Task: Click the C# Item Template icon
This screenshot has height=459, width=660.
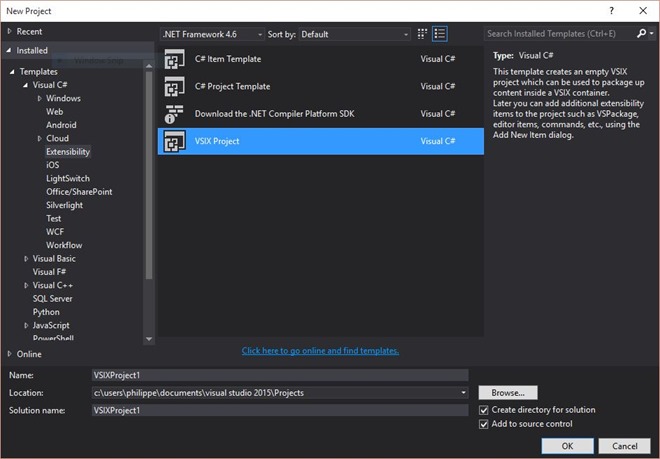Action: coord(174,59)
